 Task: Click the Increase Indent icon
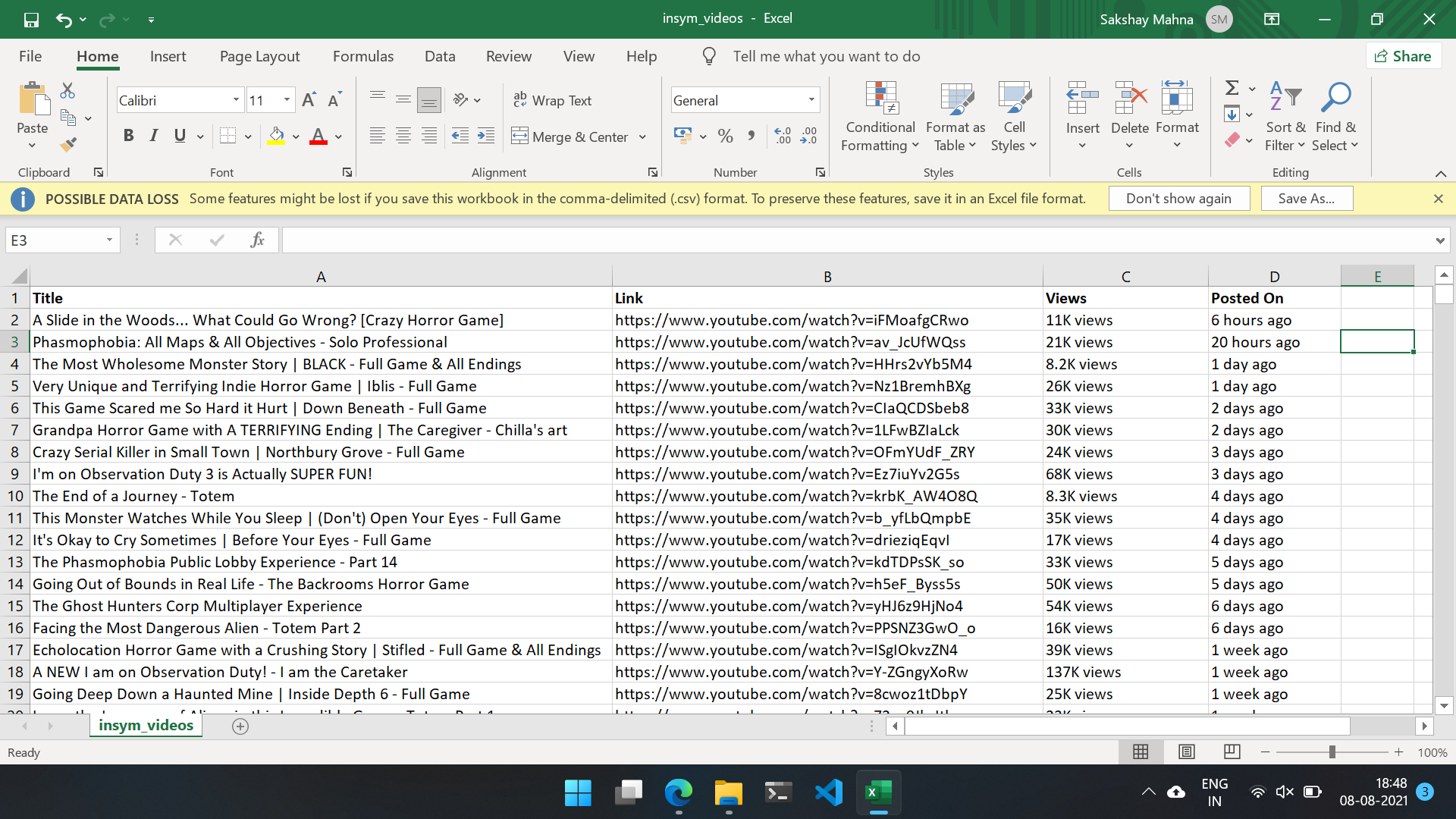coord(486,136)
